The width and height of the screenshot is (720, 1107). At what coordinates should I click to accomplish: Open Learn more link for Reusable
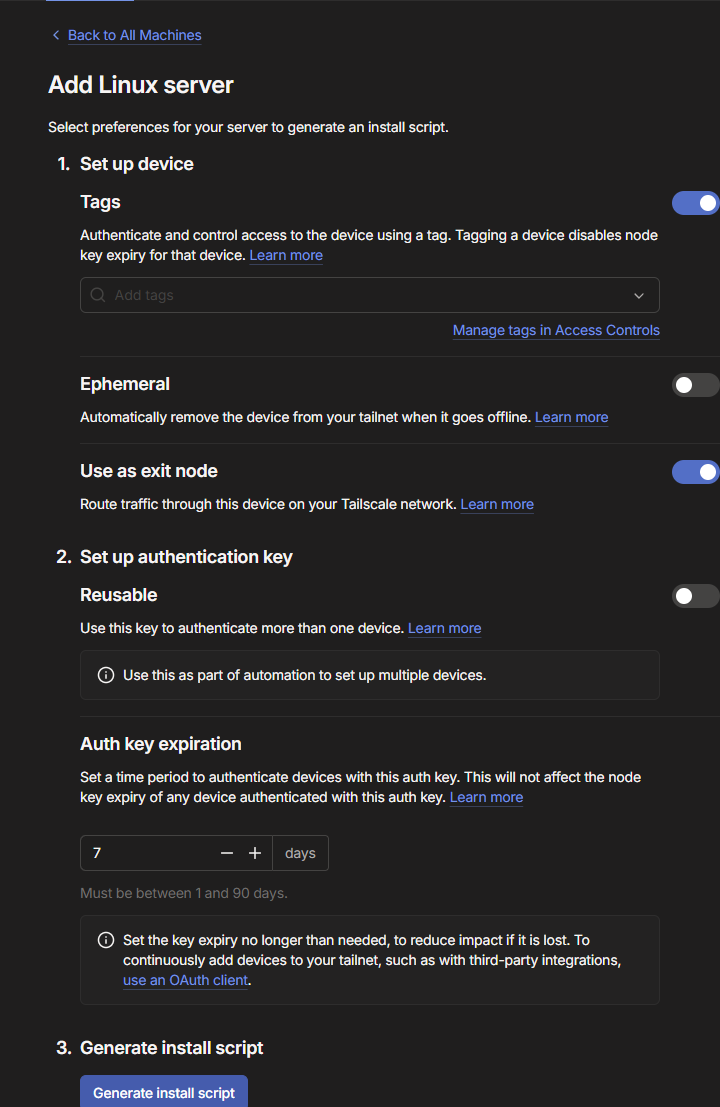point(445,628)
